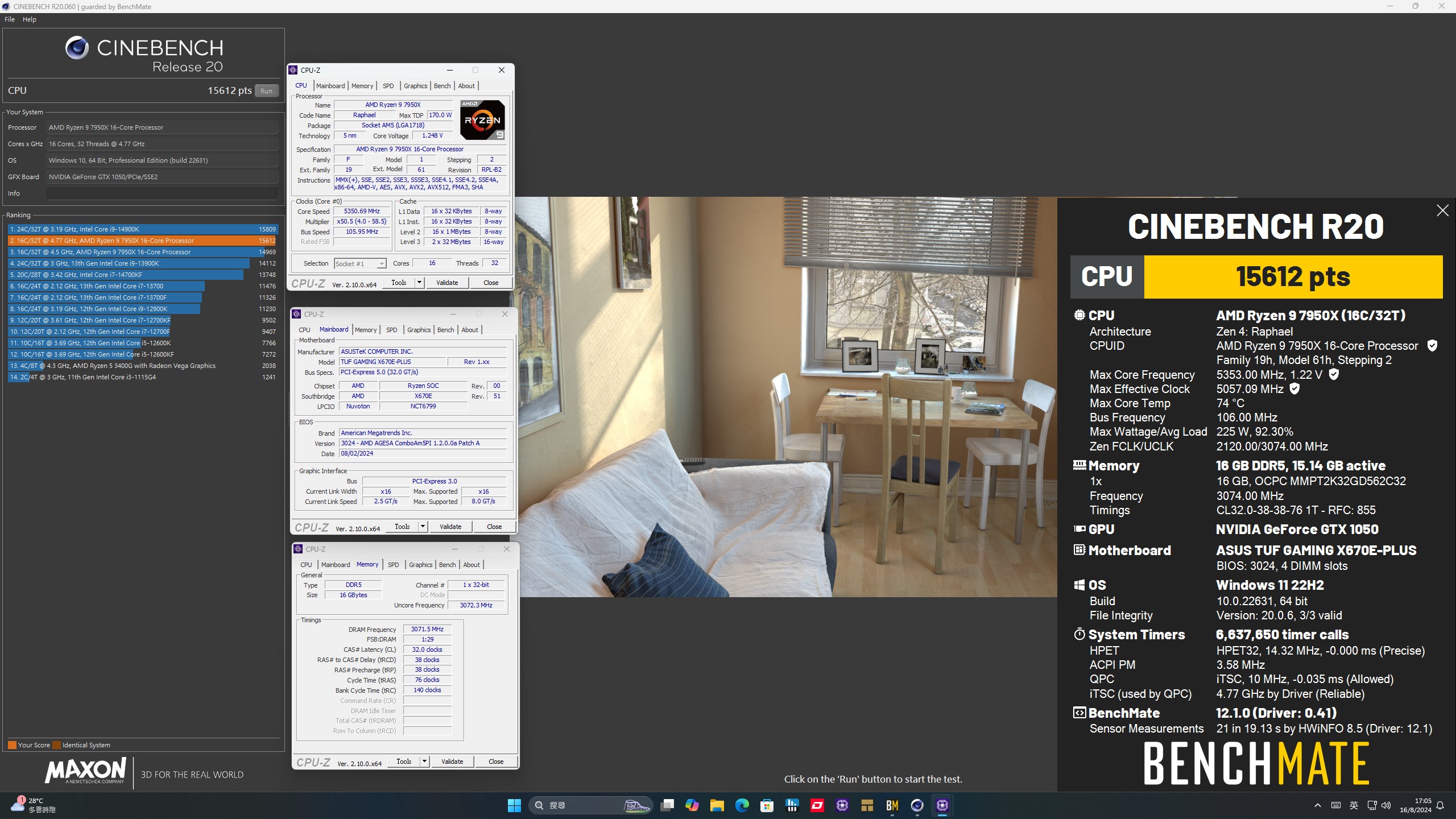Switch to Cinebench via its taskbar icon

point(917,805)
